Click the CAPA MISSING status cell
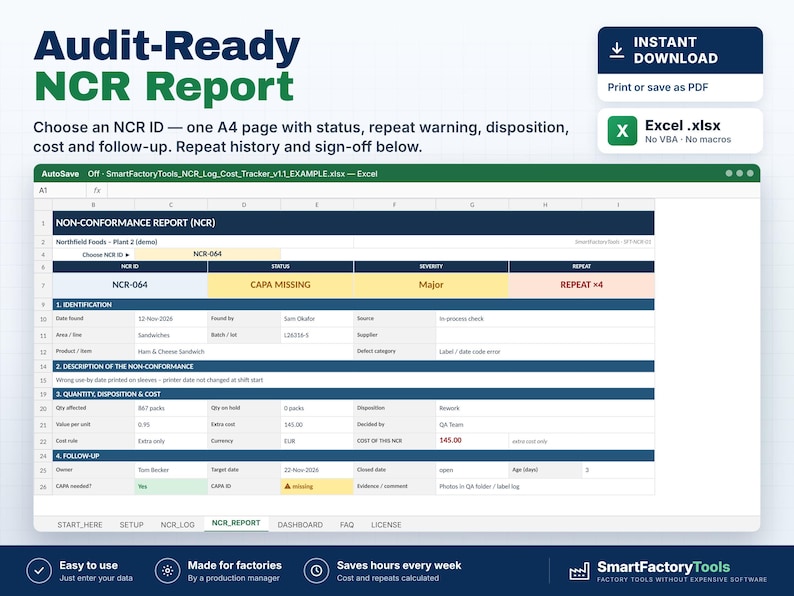This screenshot has width=794, height=596. (x=281, y=285)
